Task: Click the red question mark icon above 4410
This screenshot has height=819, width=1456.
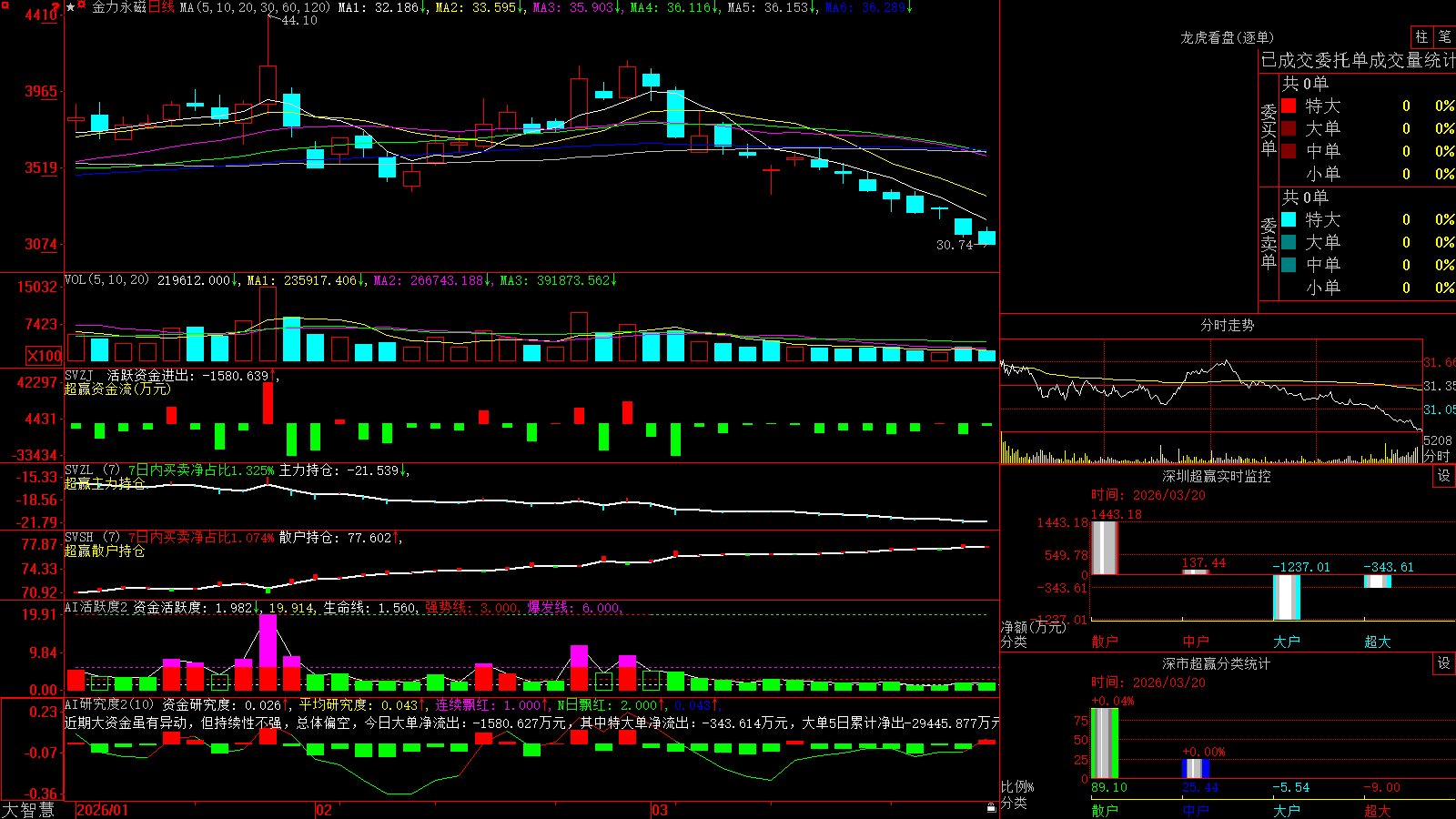Action: (56, 5)
